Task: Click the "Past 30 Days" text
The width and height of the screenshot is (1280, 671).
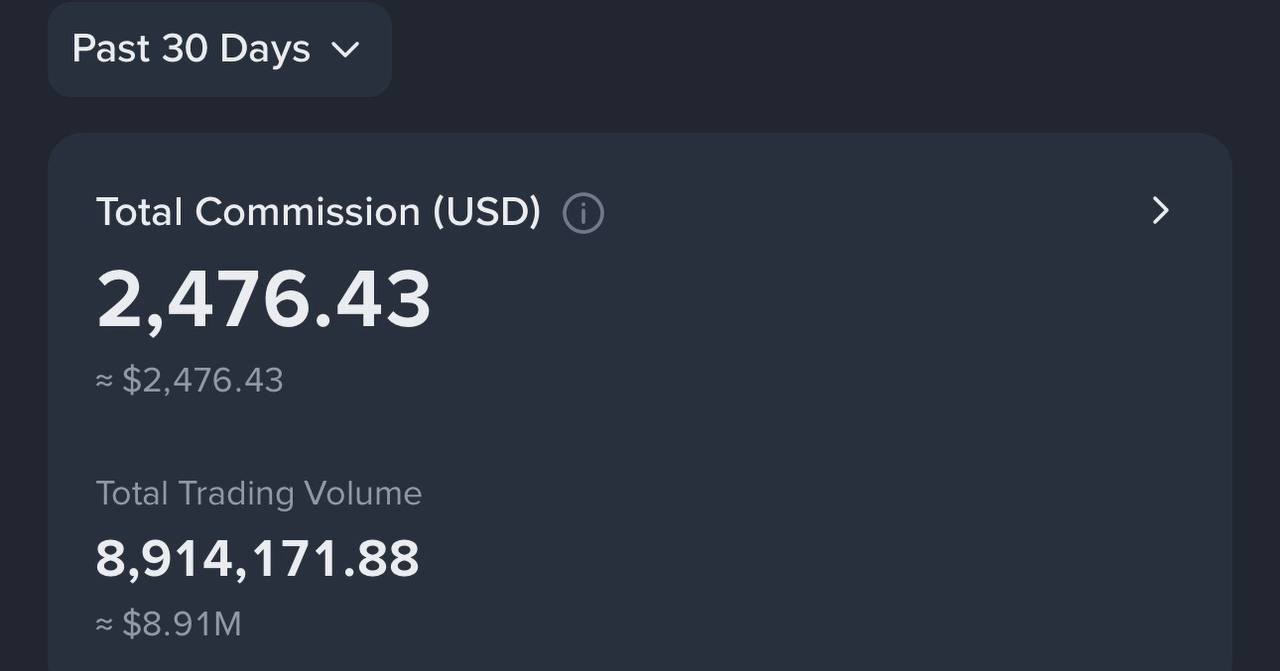Action: tap(191, 49)
